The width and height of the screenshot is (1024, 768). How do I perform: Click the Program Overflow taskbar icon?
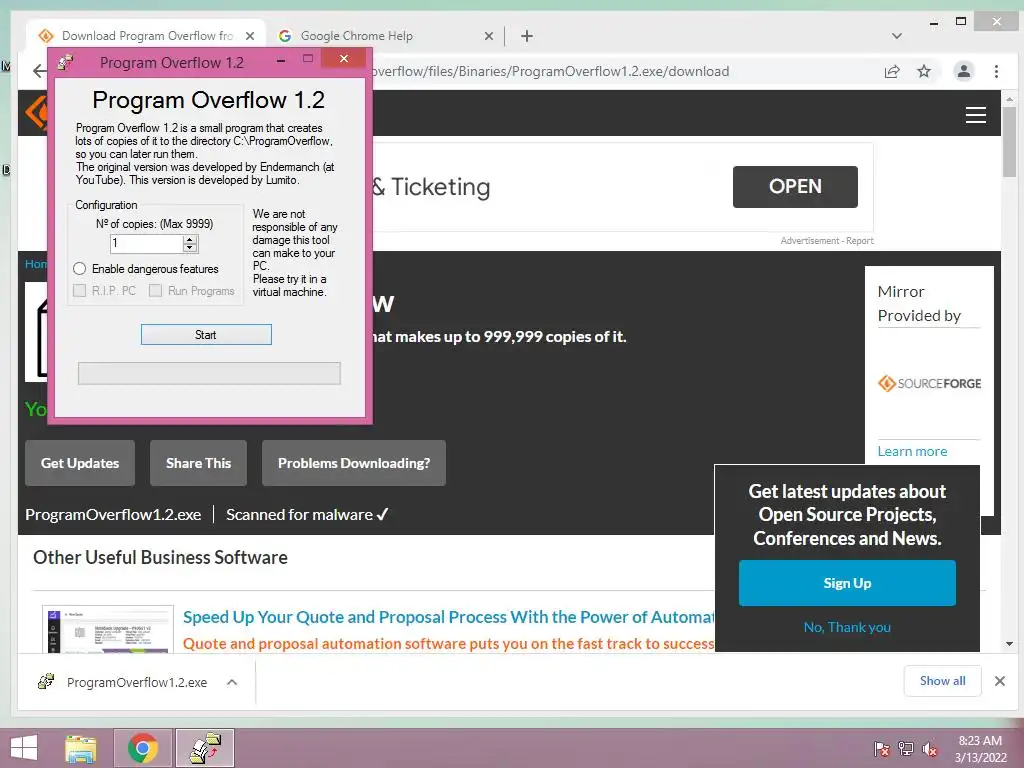click(205, 748)
